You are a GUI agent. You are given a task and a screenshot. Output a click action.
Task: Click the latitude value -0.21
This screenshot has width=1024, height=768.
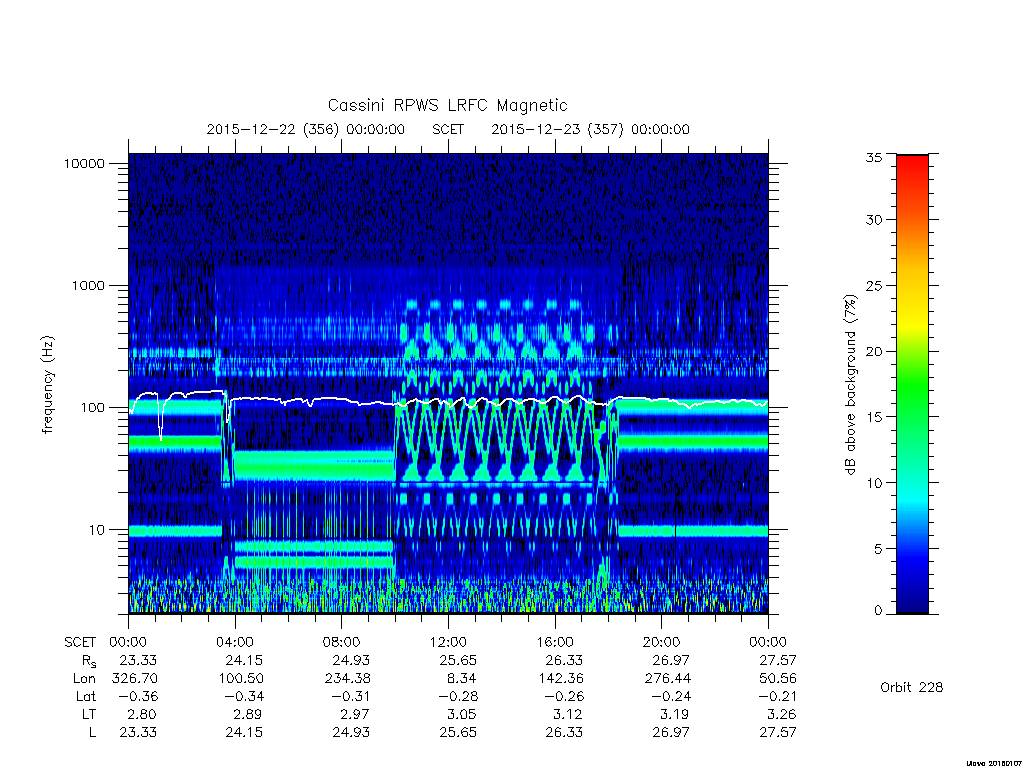[x=776, y=697]
